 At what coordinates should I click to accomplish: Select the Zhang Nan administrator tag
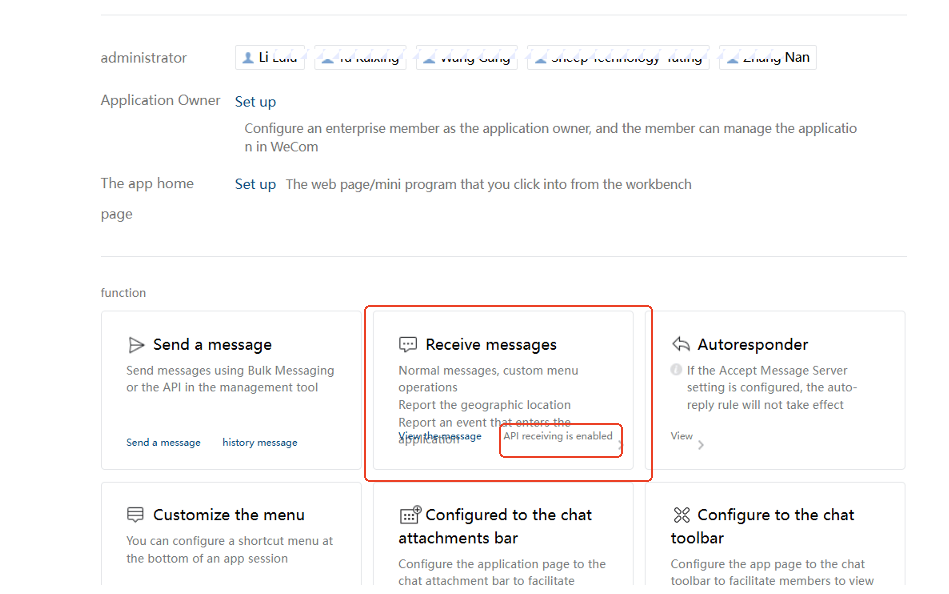768,58
